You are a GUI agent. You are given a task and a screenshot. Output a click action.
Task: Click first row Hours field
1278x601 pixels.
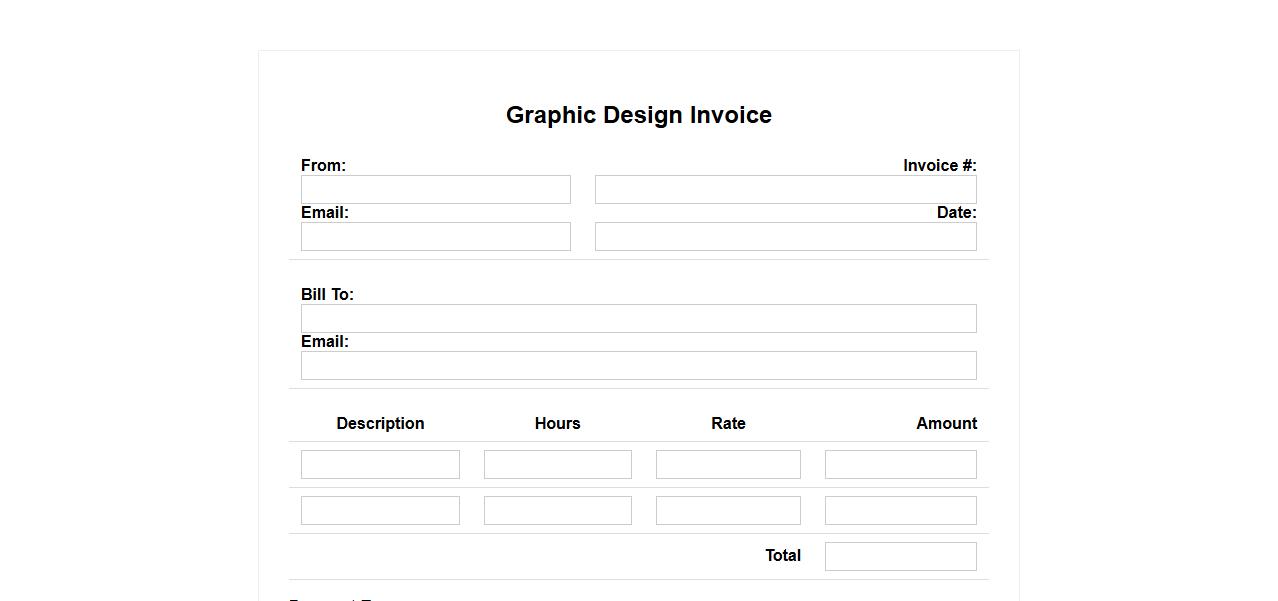click(x=557, y=464)
